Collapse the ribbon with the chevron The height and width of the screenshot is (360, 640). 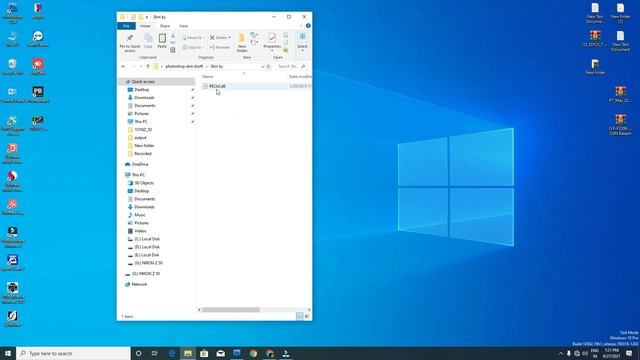point(301,26)
